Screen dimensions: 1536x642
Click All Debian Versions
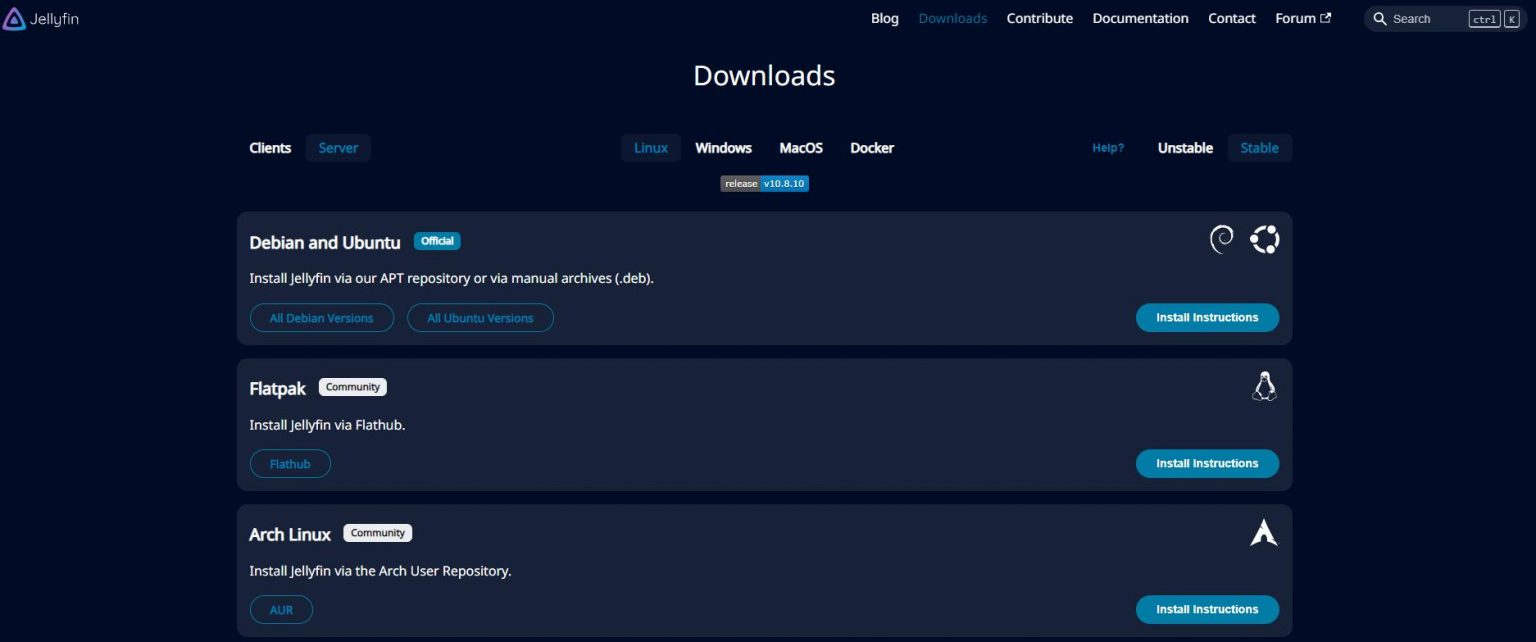tap(321, 317)
